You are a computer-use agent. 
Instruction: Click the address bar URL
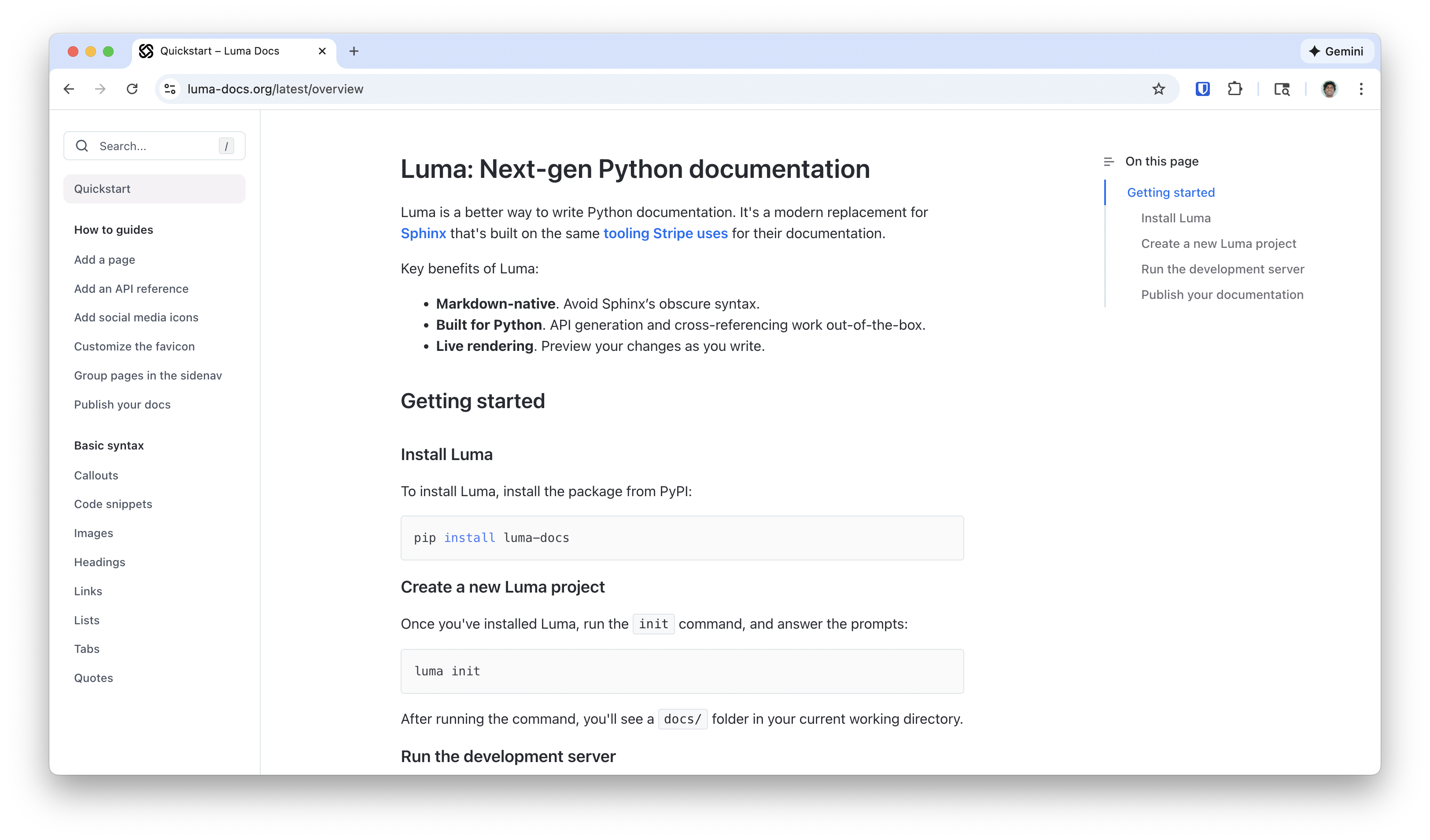click(275, 89)
